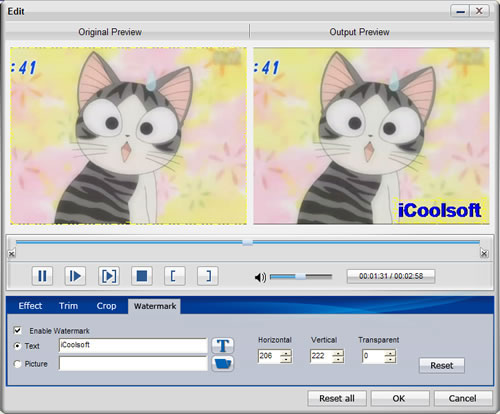Set trim start with left bracket button
The width and height of the screenshot is (500, 414).
click(175, 276)
